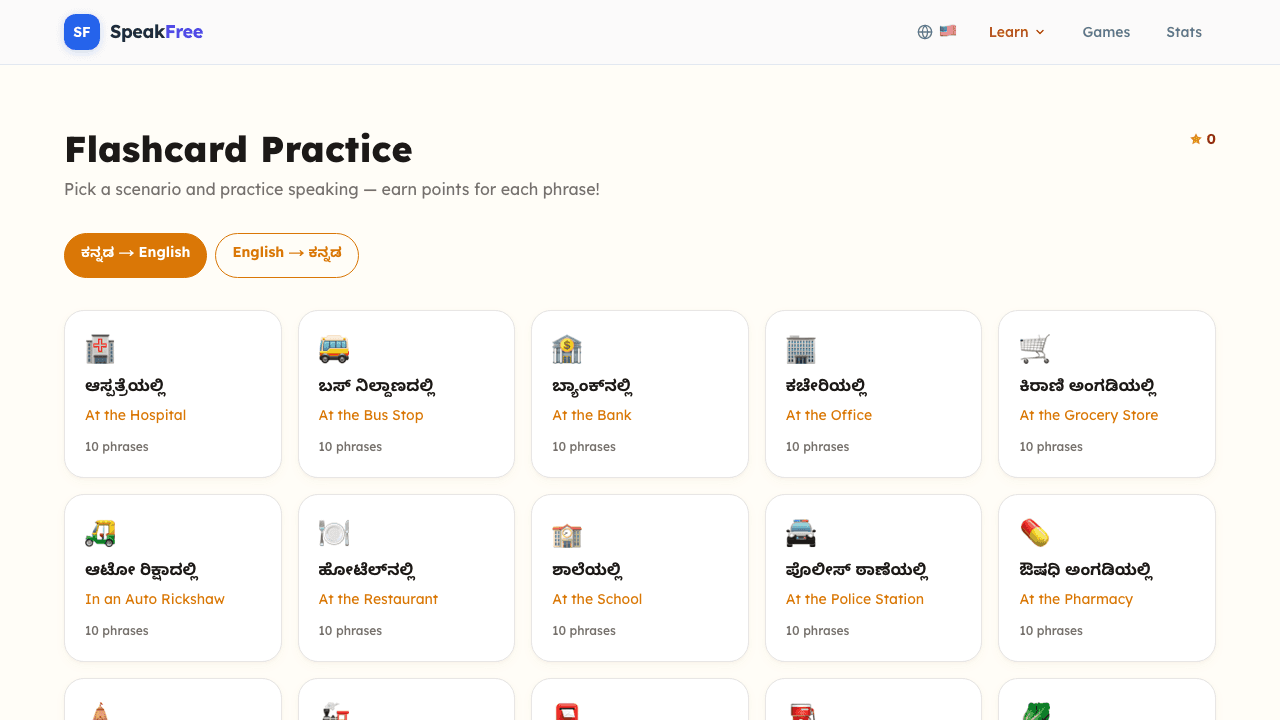1280x720 pixels.
Task: Open the Learn dropdown menu
Action: click(x=1016, y=31)
